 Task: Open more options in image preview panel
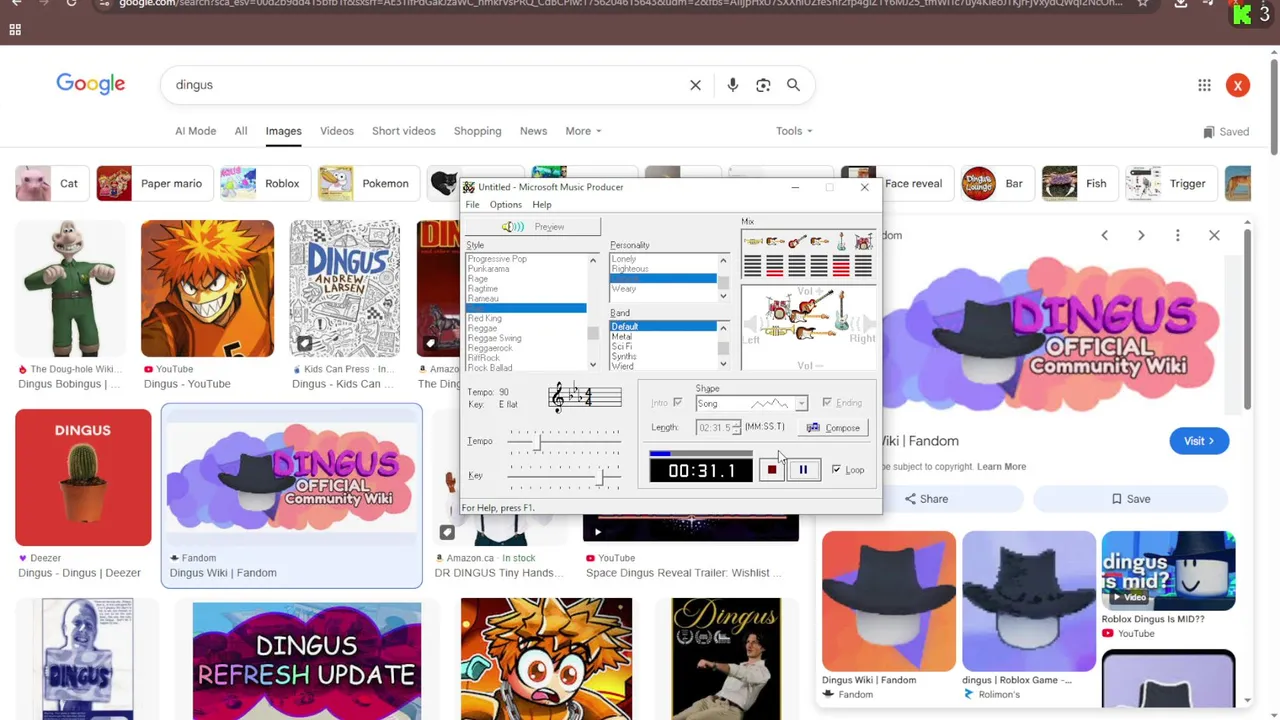pos(1177,235)
